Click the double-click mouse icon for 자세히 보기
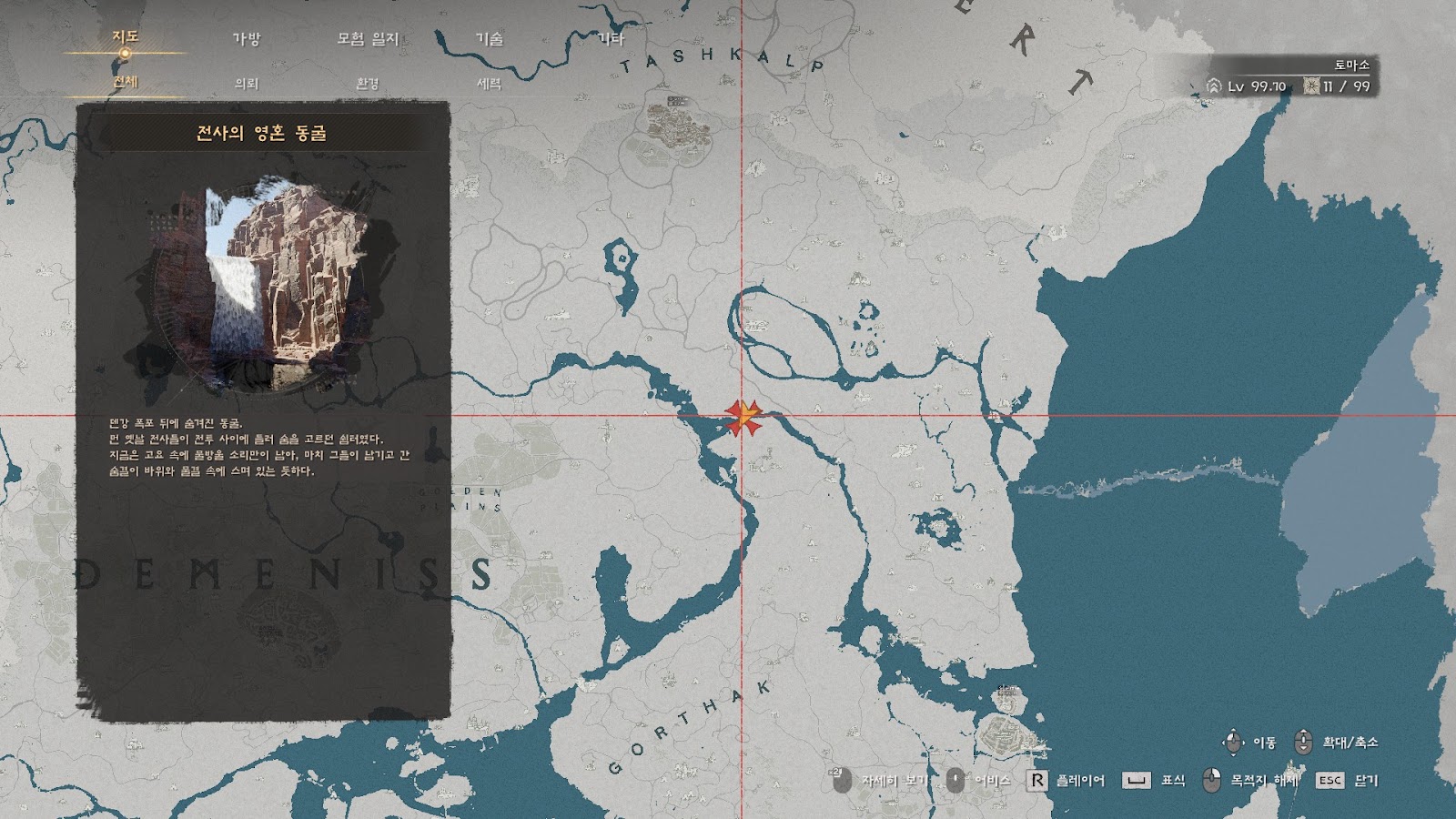 pos(841,780)
